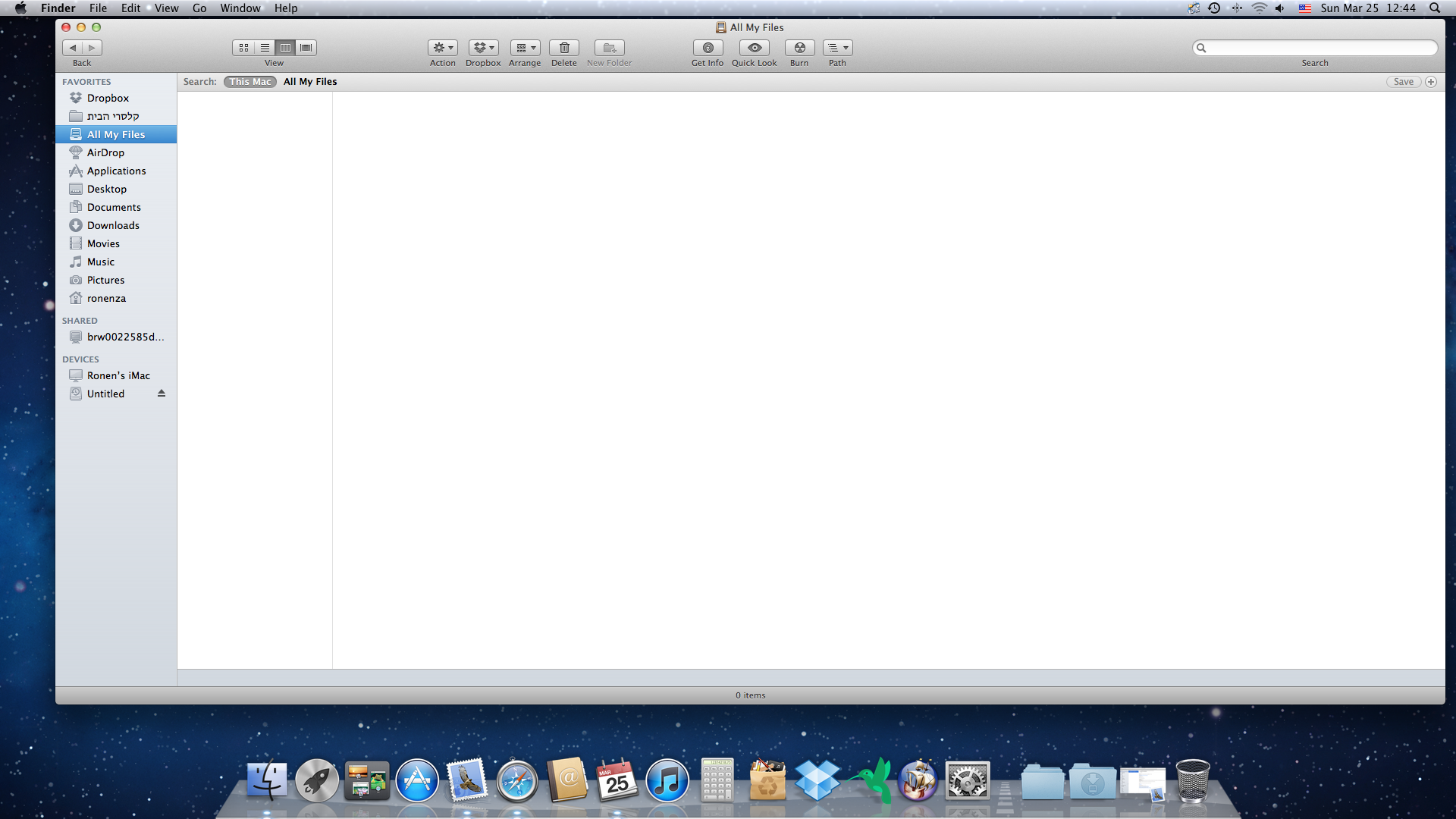
Task: Select the This Mac search scope
Action: click(x=249, y=82)
